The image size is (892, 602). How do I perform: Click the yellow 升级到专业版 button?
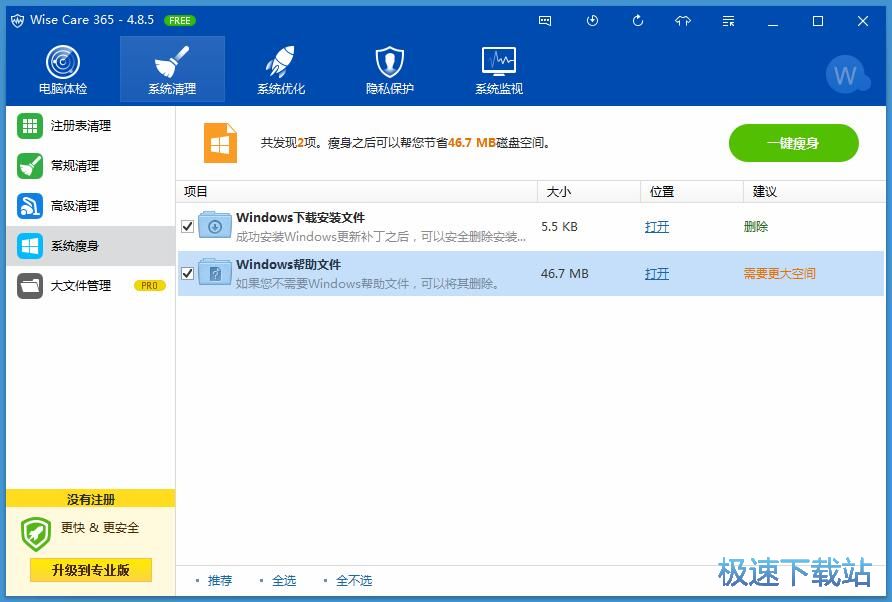click(x=91, y=570)
